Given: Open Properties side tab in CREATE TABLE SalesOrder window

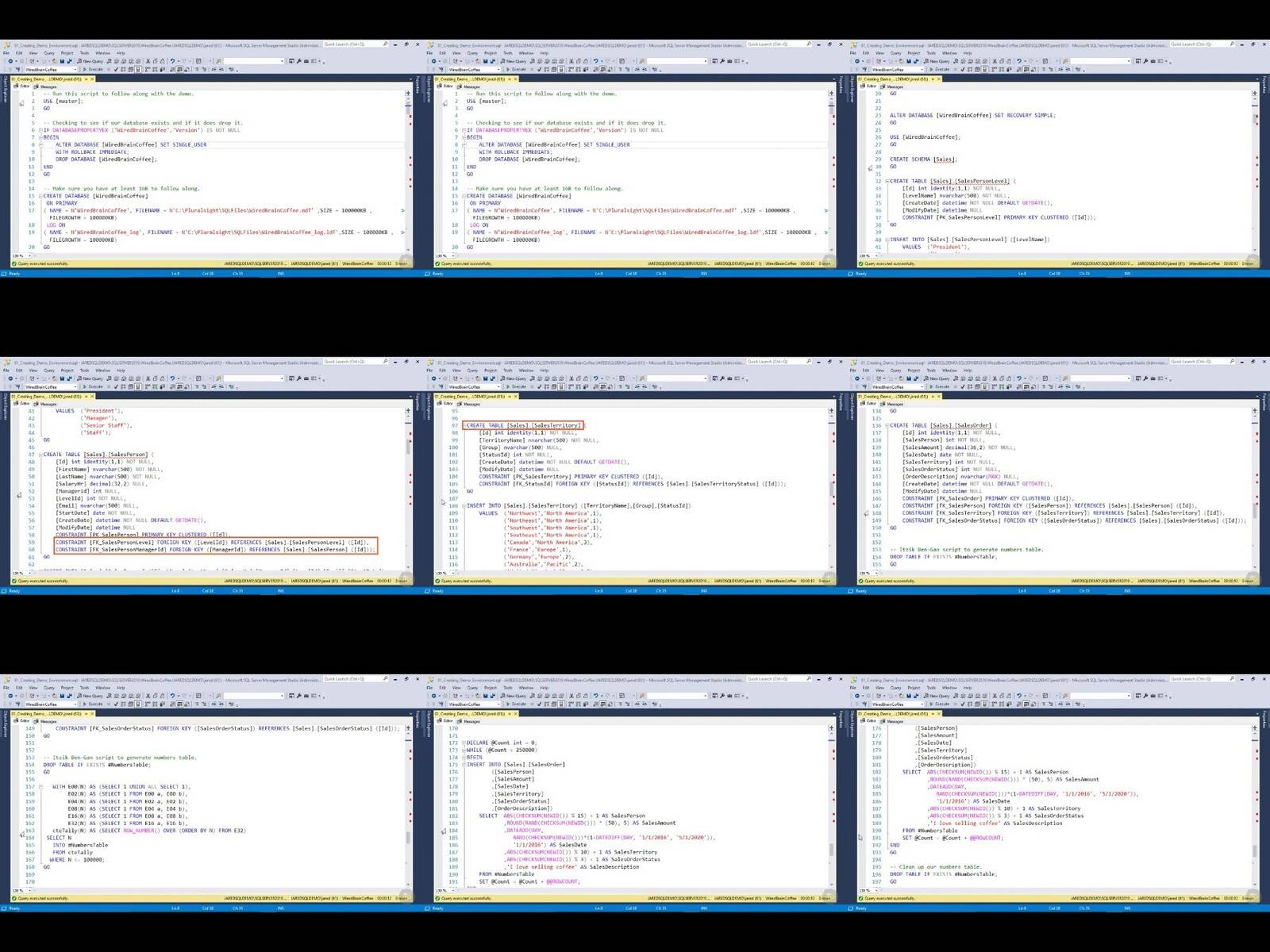Looking at the screenshot, I should pyautogui.click(x=1264, y=401).
